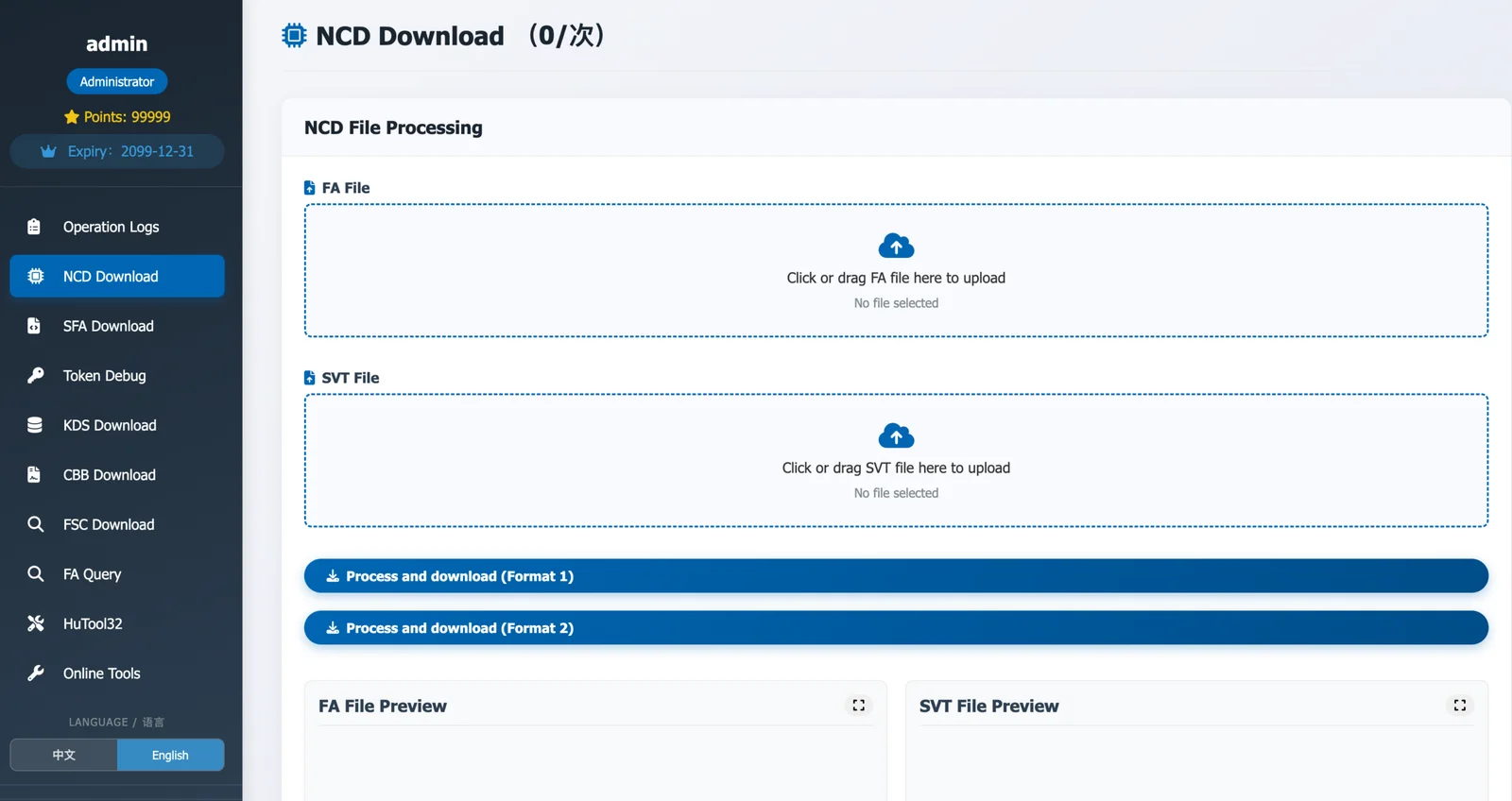Expand the FA File Preview to fullscreen
Image resolution: width=1512 pixels, height=801 pixels.
858,706
